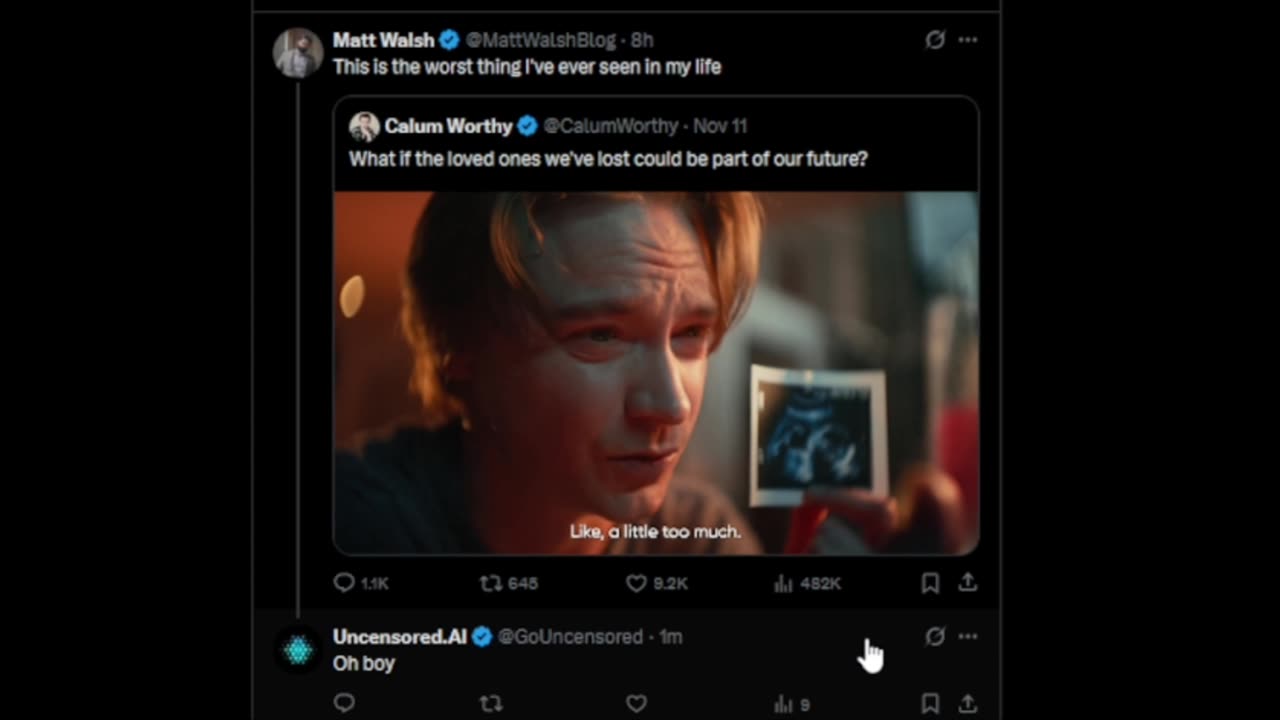Screen dimensions: 1280x720
Task: Open the @CalumWorthy handle link
Action: tap(610, 126)
